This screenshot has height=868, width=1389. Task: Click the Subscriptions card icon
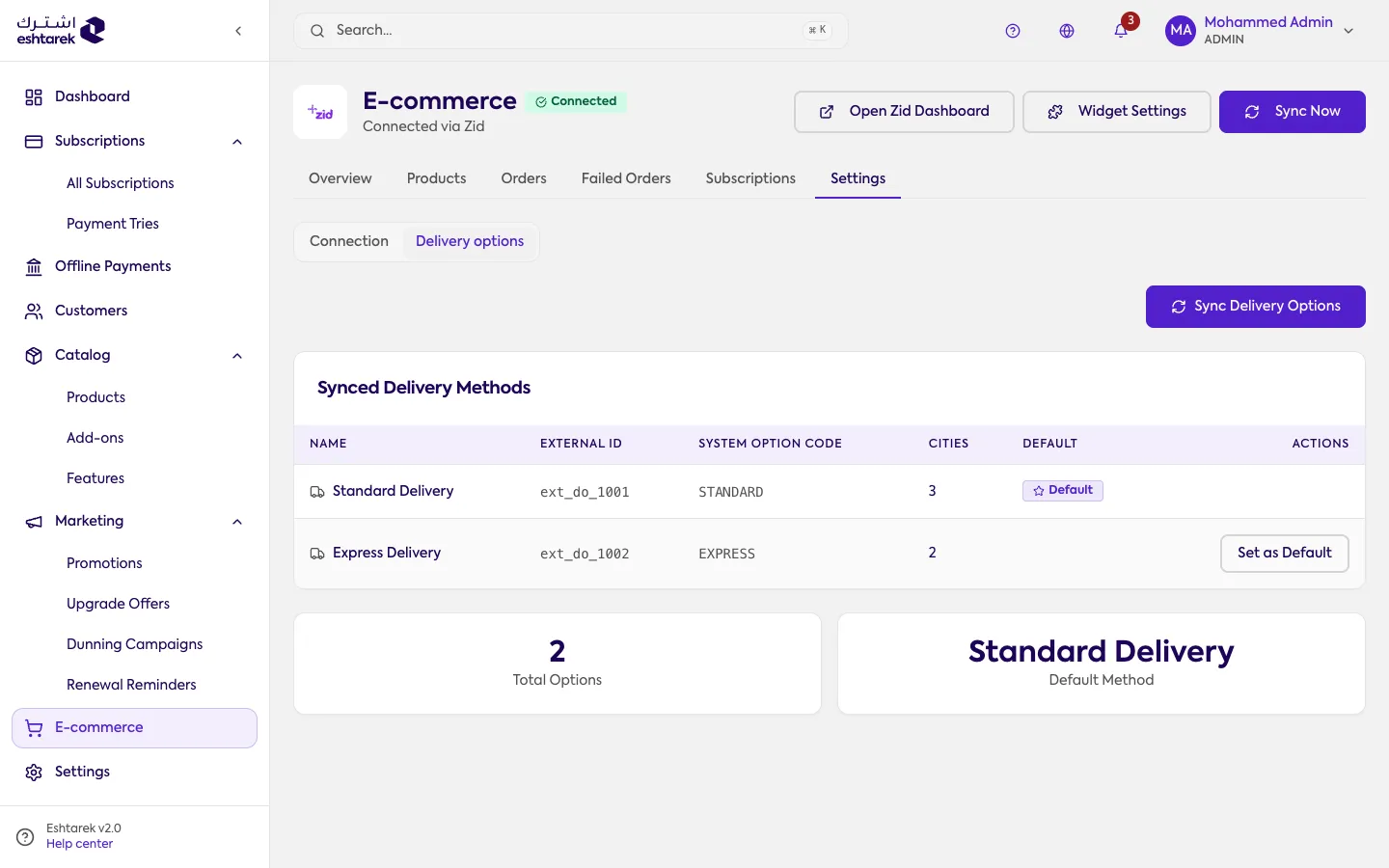(x=34, y=141)
